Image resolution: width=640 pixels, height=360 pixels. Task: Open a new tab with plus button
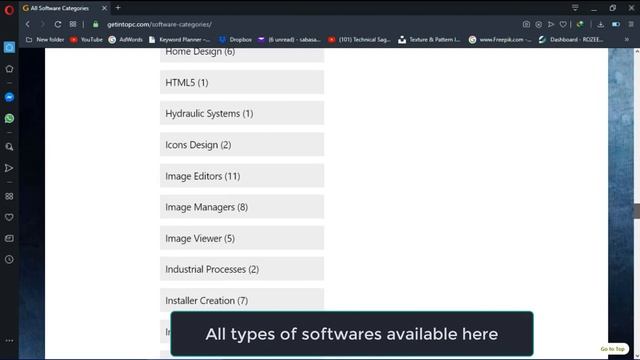(118, 8)
